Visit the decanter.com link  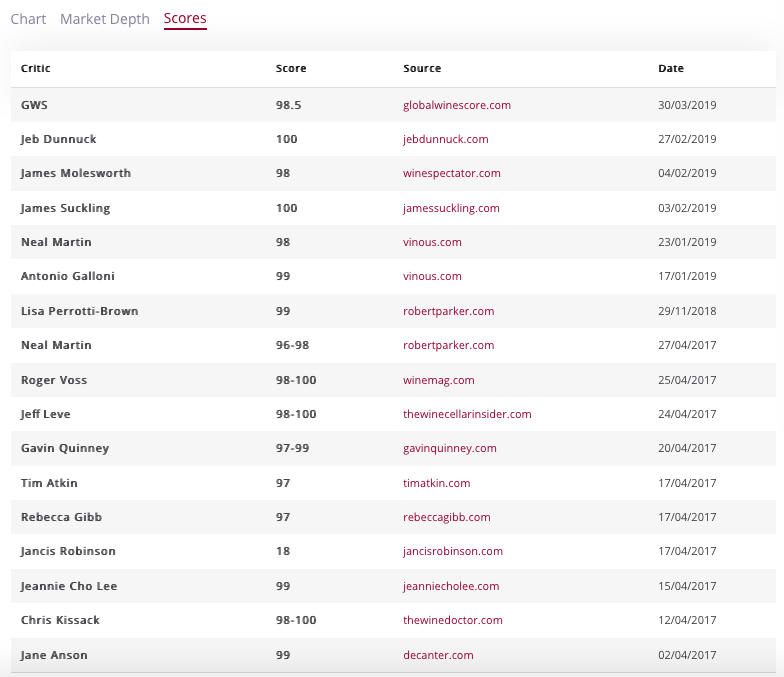pos(438,655)
